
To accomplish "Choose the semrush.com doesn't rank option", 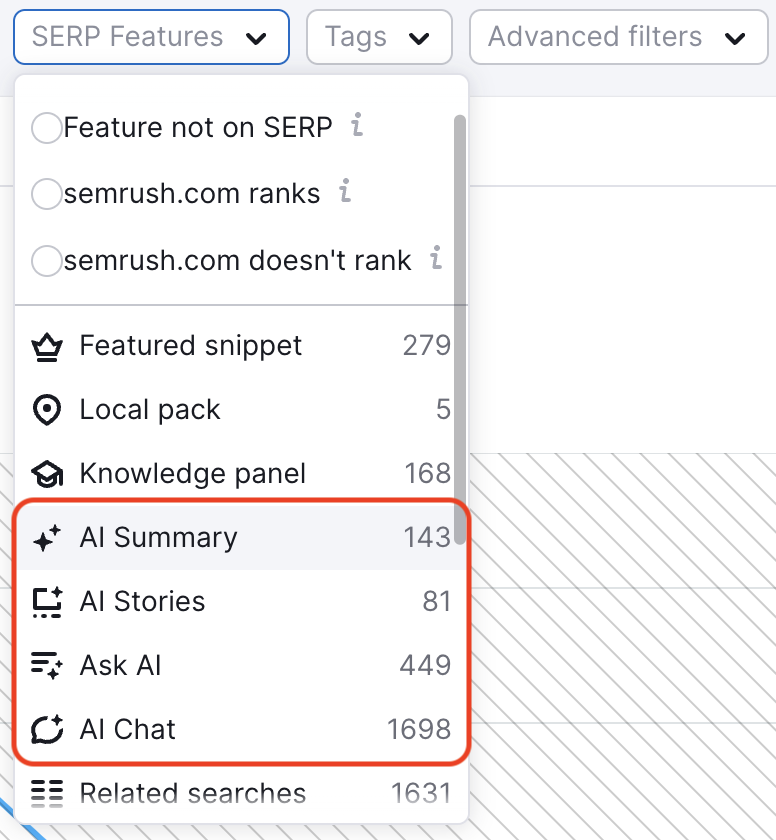I will point(46,261).
